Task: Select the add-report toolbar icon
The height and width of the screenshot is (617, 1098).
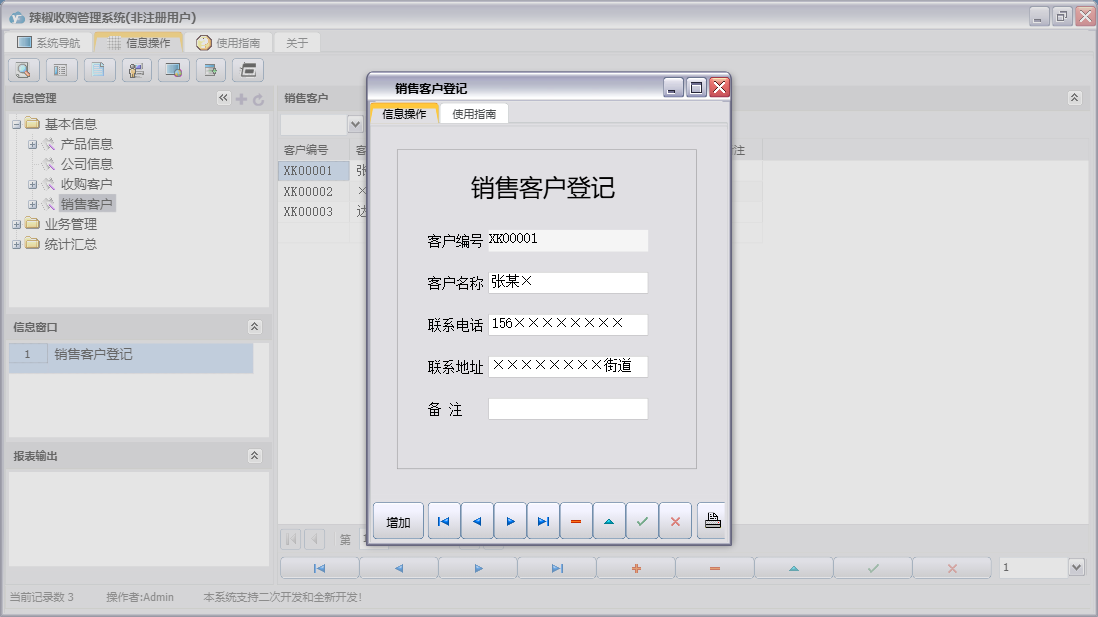Action: (211, 70)
